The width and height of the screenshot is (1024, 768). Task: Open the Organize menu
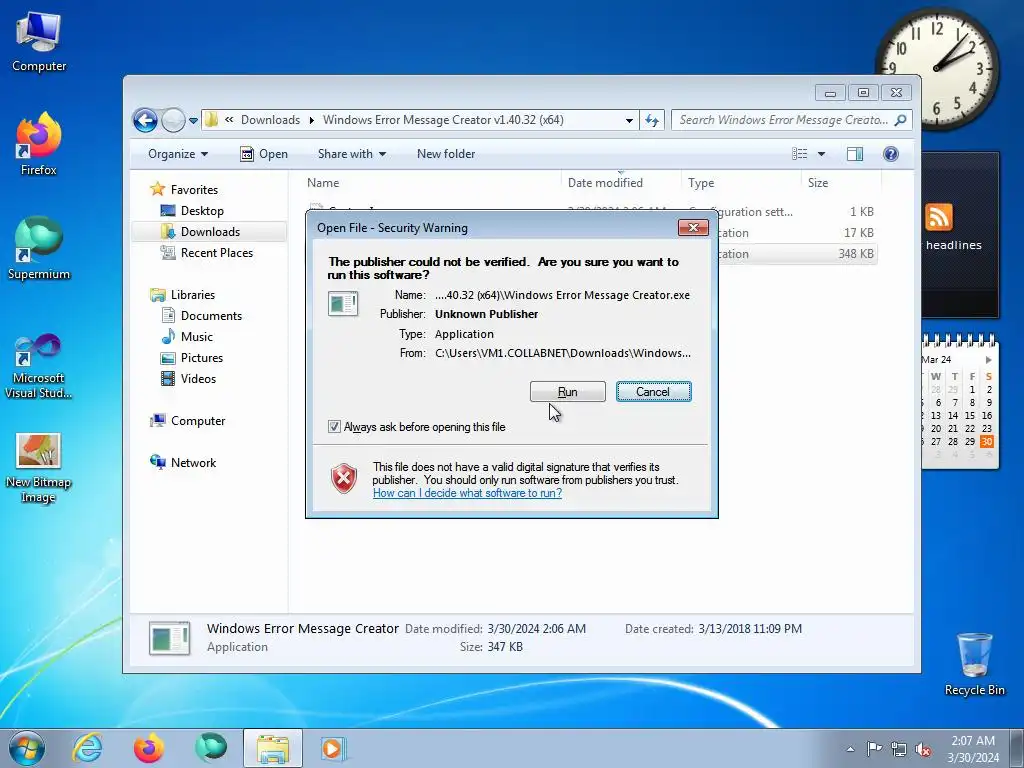point(178,154)
